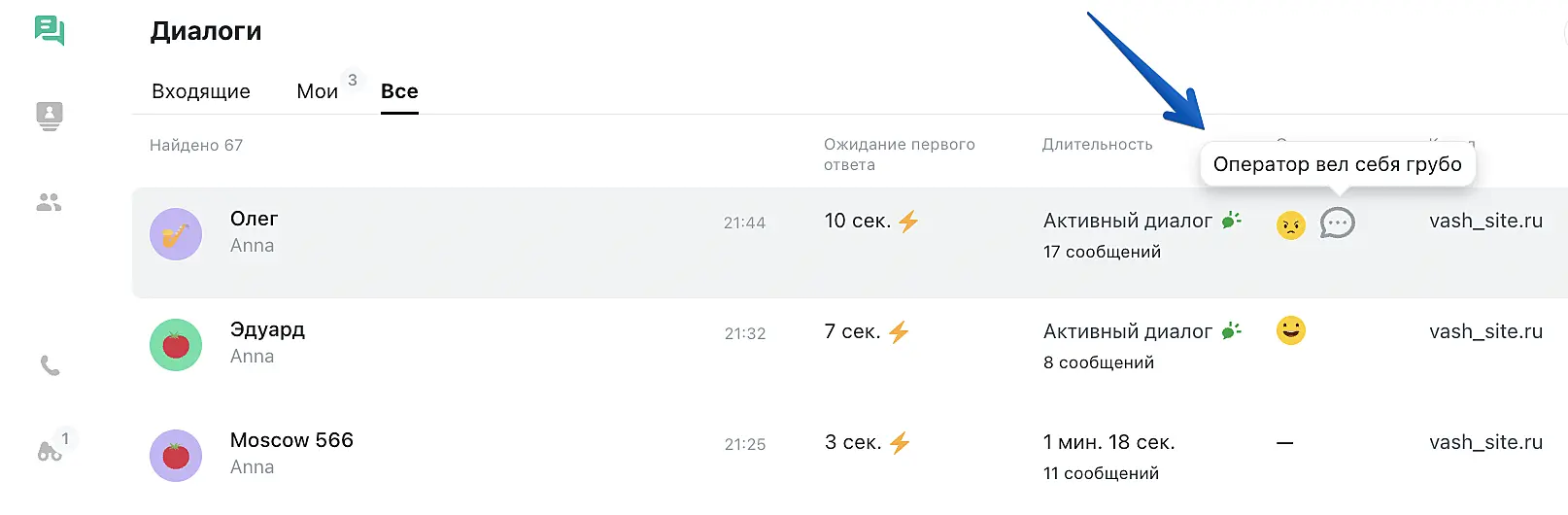Image resolution: width=1568 pixels, height=515 pixels.
Task: Open the team members icon in the sidebar
Action: 49,202
